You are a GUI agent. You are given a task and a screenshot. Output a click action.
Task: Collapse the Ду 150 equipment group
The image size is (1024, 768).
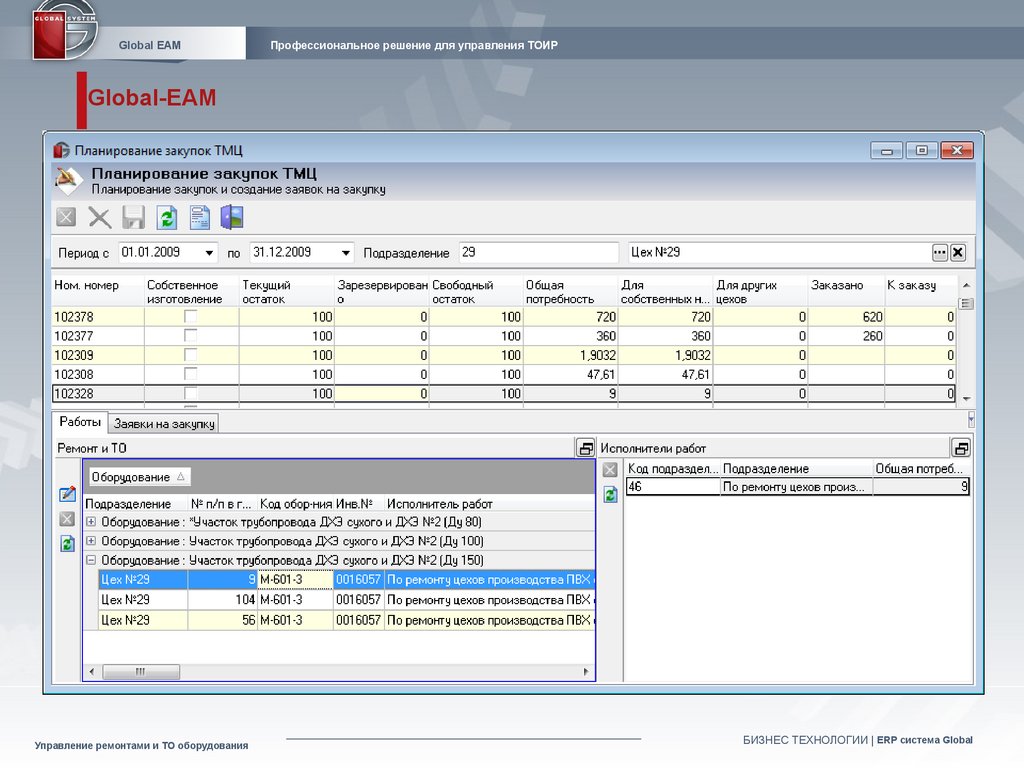tap(92, 560)
